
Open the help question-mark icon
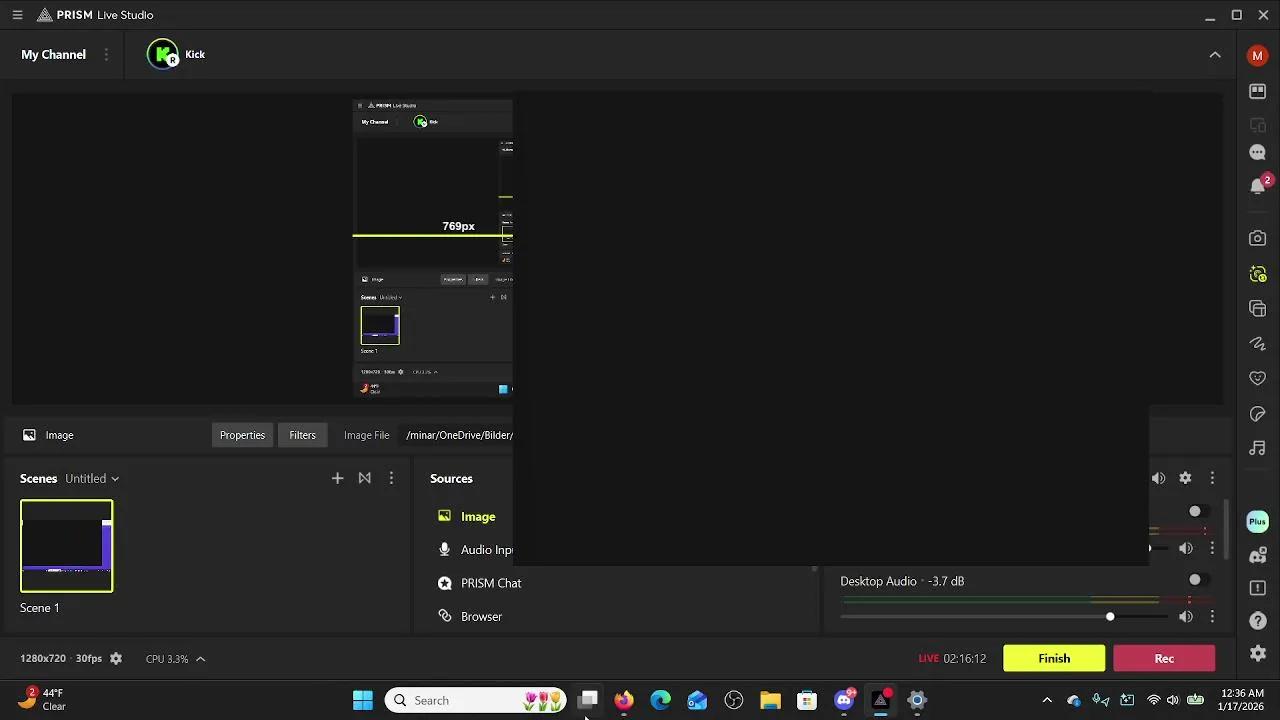tap(1257, 618)
